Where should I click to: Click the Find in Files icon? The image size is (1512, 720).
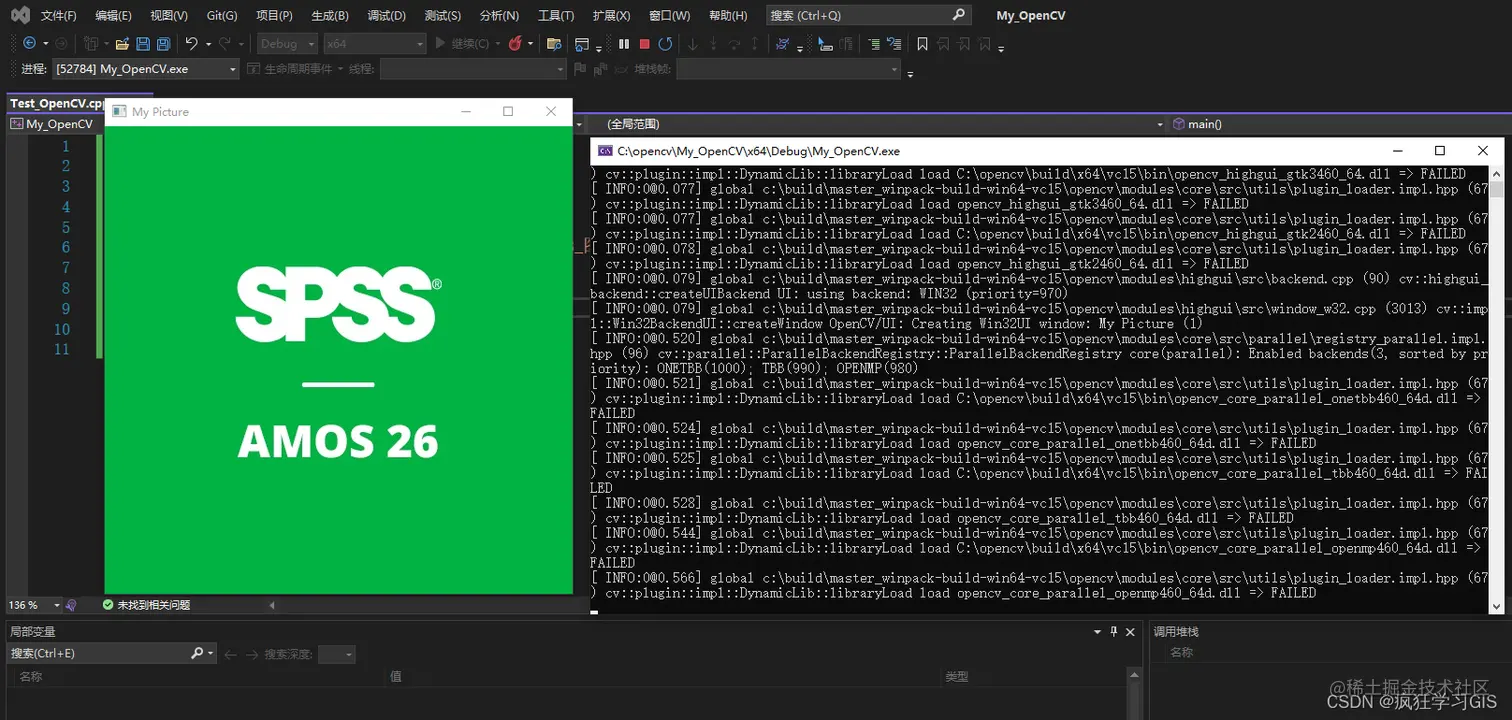point(553,44)
